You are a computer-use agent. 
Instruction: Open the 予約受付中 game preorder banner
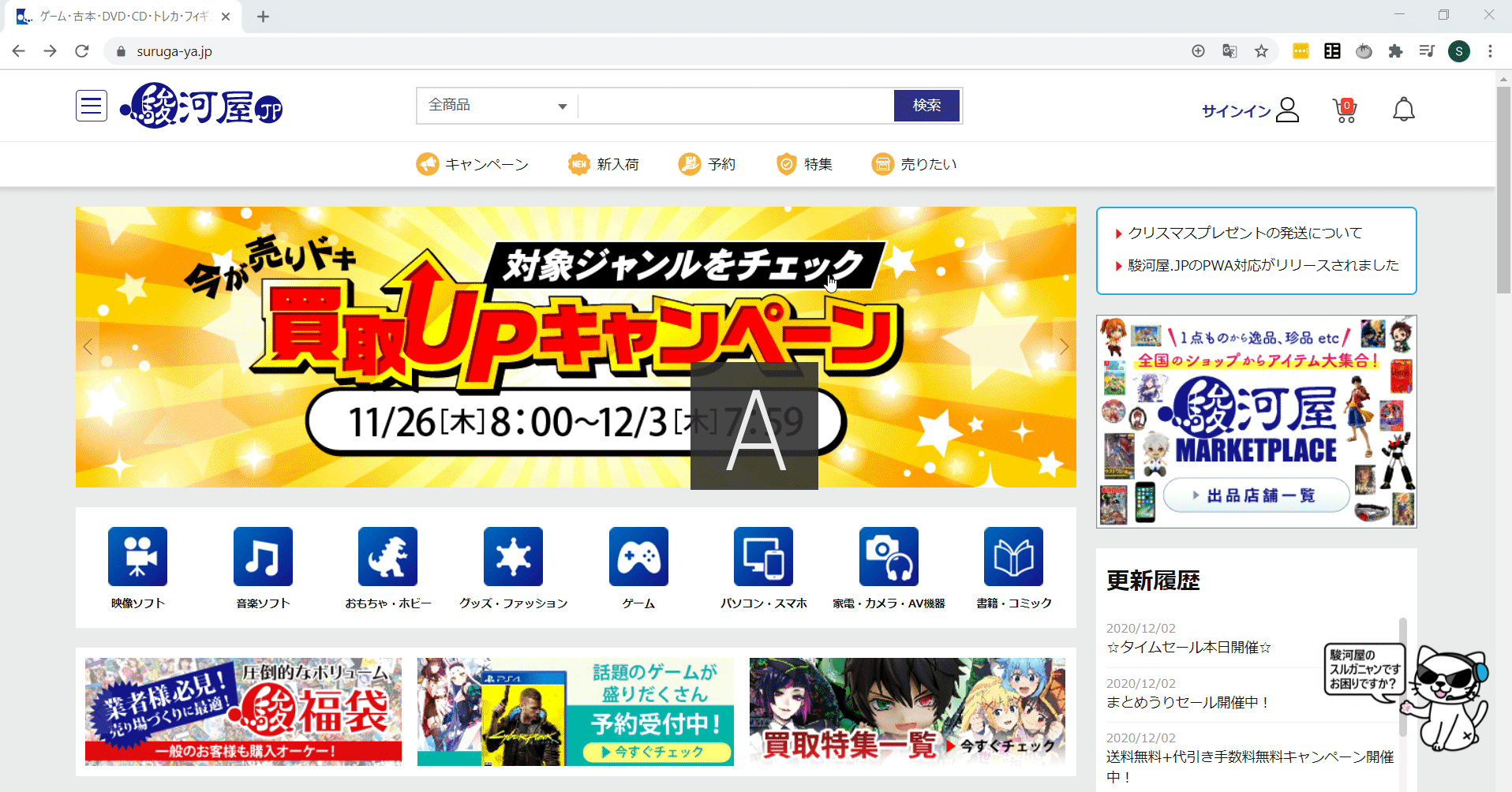point(575,712)
